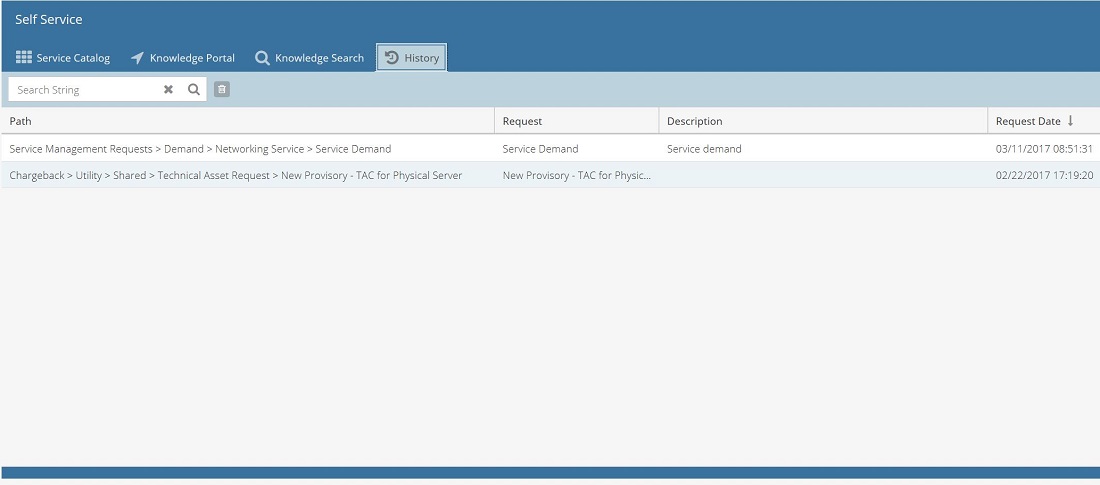Clear the search string with the X icon
1100x485 pixels.
(168, 90)
